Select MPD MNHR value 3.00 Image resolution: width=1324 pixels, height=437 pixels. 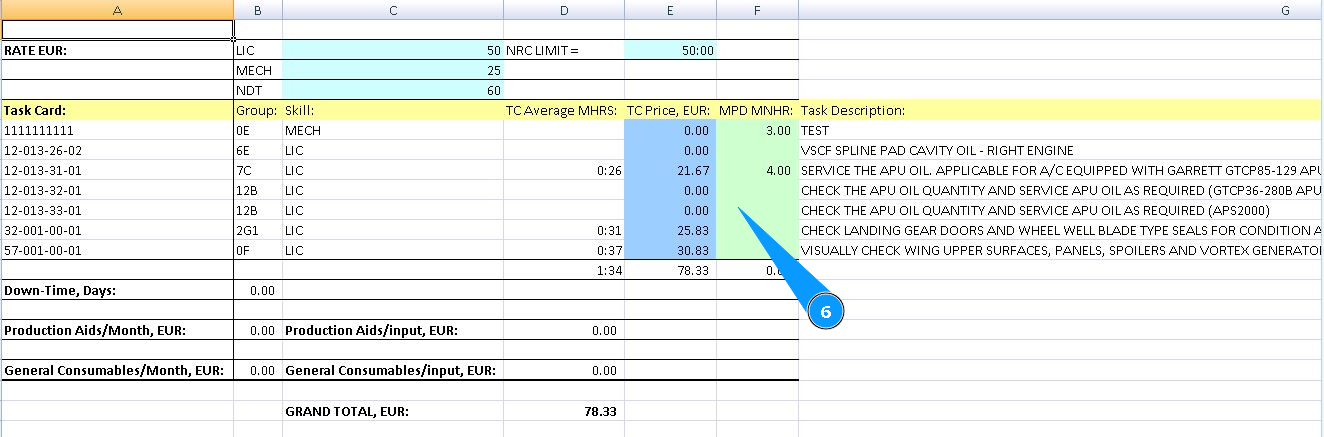[x=757, y=130]
